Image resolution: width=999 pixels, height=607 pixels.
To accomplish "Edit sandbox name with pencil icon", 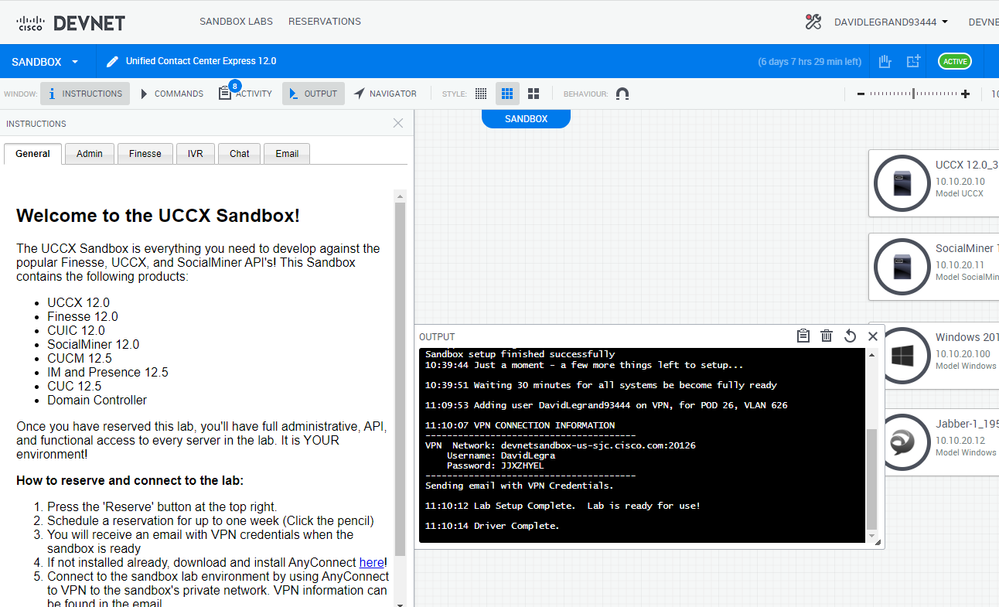I will pos(112,61).
